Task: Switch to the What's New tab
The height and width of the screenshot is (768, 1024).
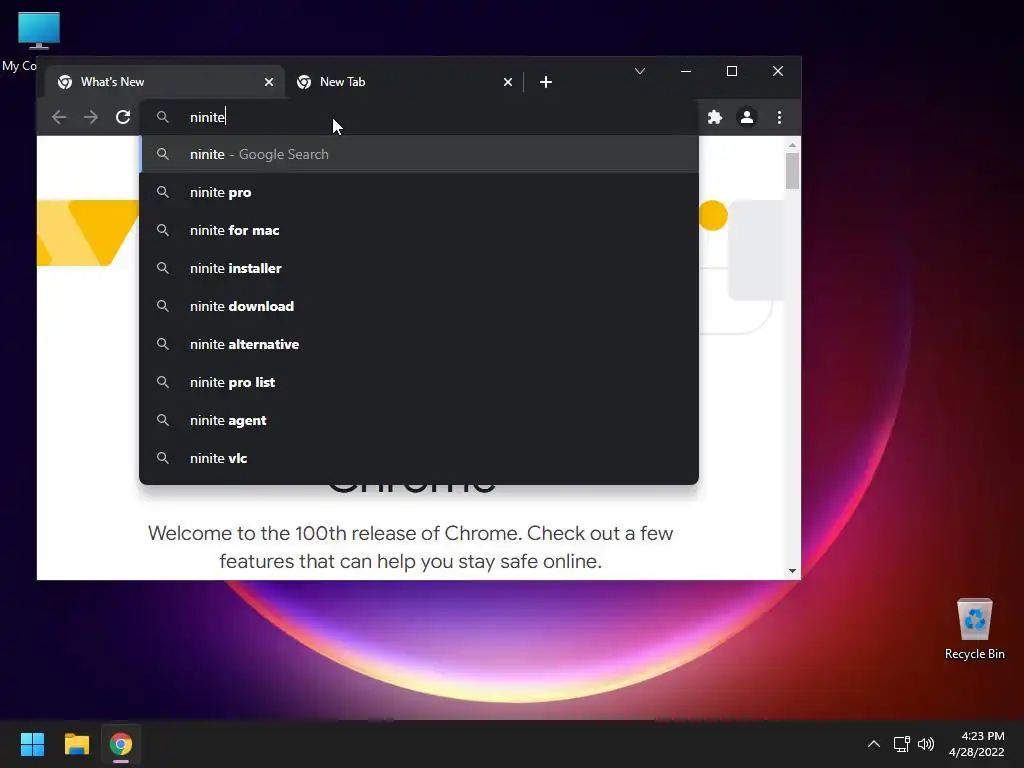Action: pyautogui.click(x=165, y=82)
